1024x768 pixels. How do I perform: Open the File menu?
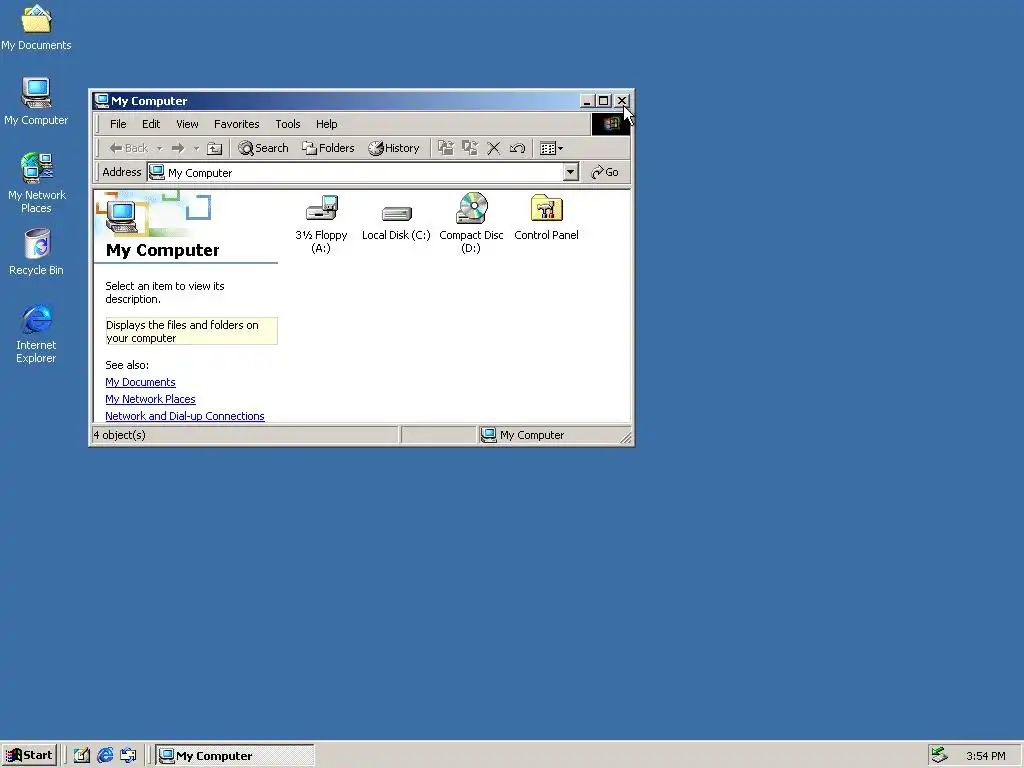point(118,124)
